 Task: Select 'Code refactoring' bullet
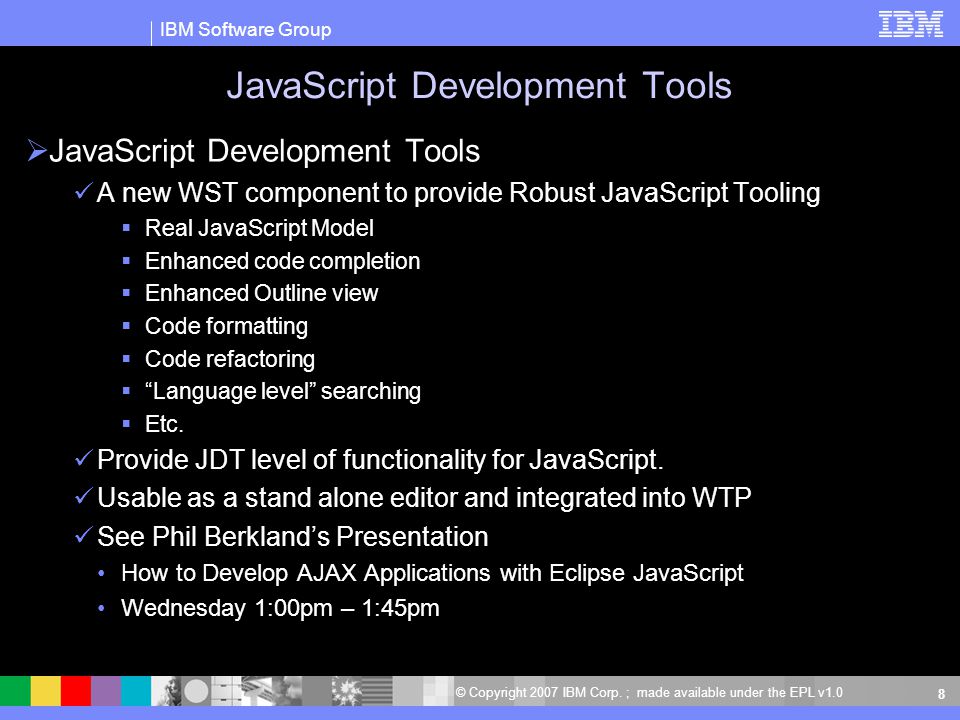pyautogui.click(x=230, y=359)
